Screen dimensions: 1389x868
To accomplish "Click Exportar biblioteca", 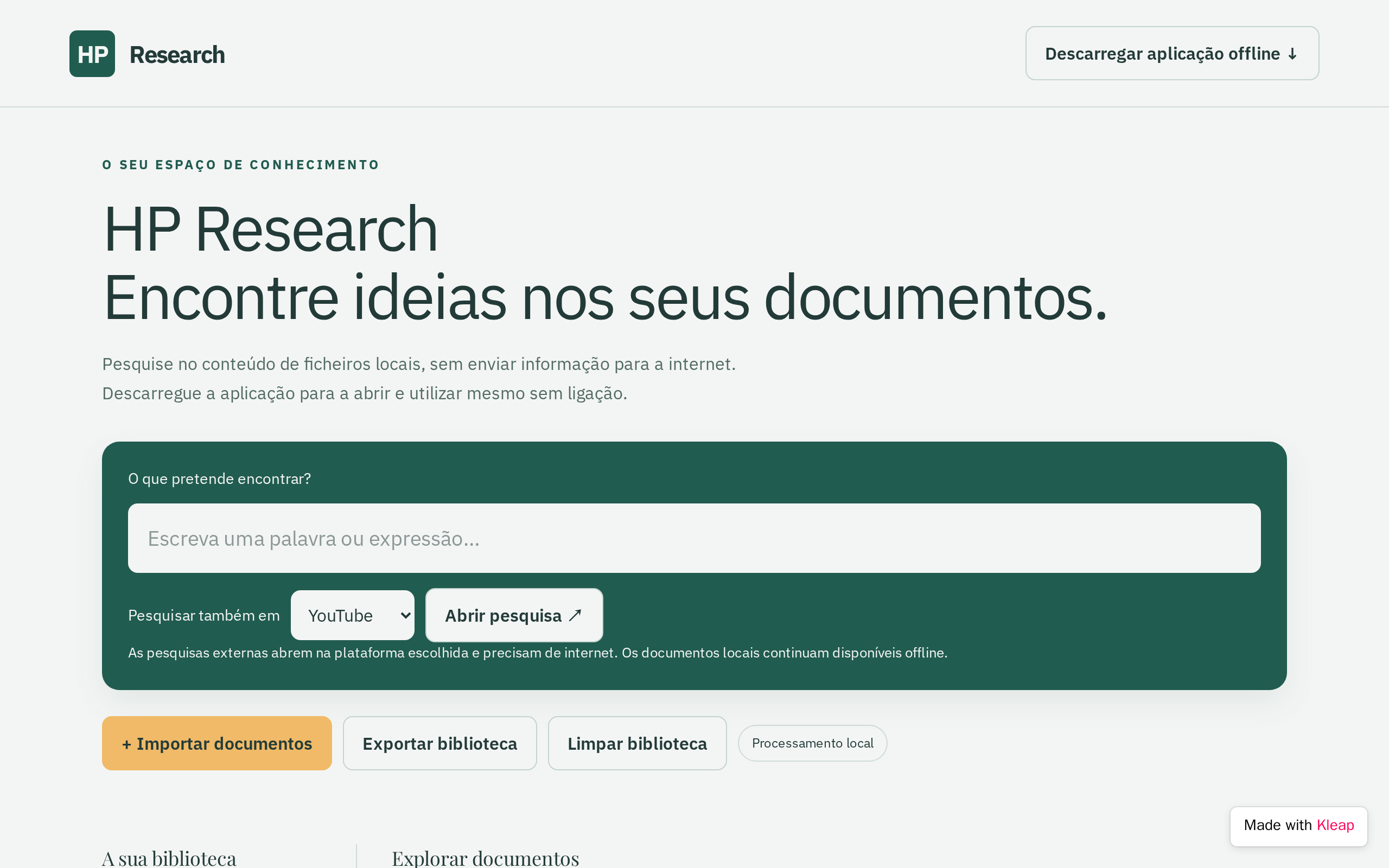I will (439, 743).
